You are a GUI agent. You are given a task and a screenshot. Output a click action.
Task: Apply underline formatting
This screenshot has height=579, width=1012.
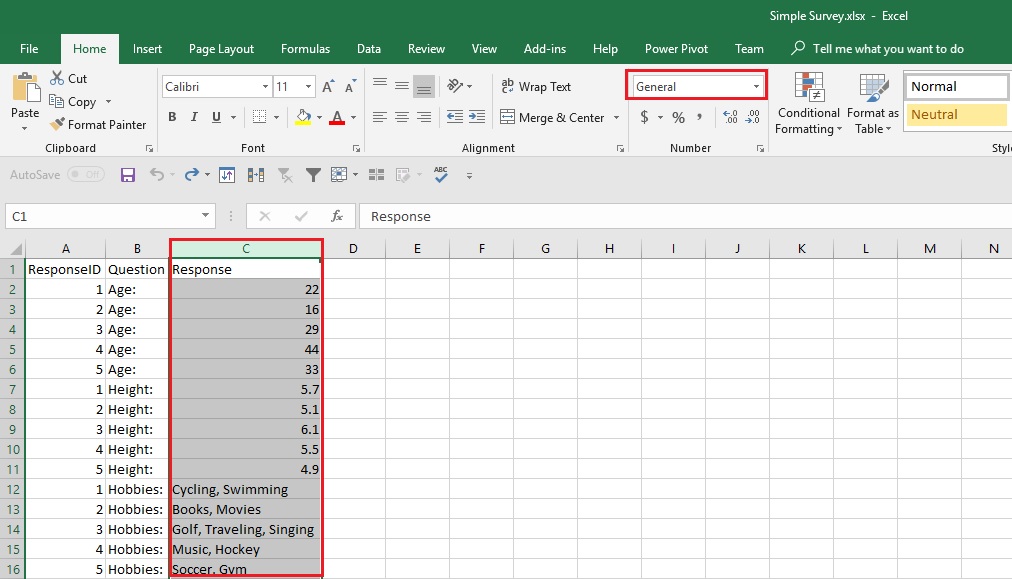[216, 117]
